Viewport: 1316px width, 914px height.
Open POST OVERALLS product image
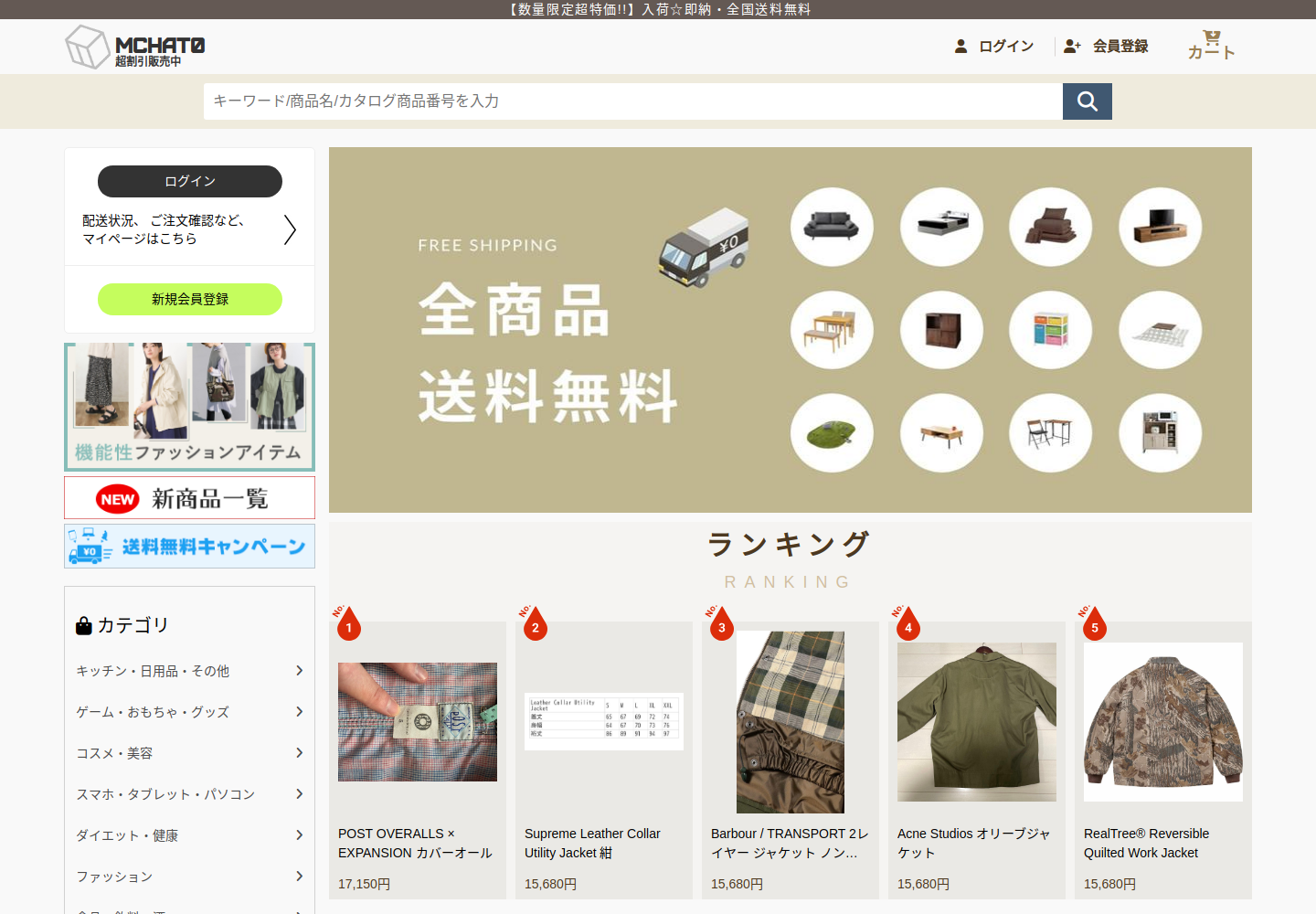[418, 722]
